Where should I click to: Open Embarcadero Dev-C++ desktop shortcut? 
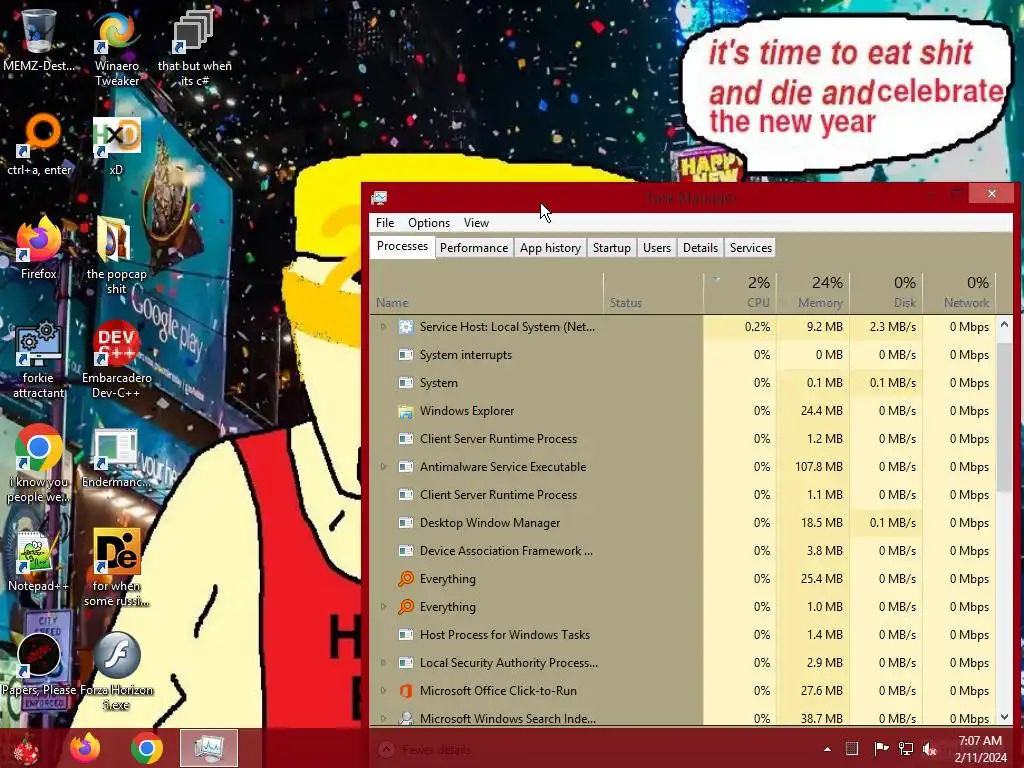[x=116, y=360]
